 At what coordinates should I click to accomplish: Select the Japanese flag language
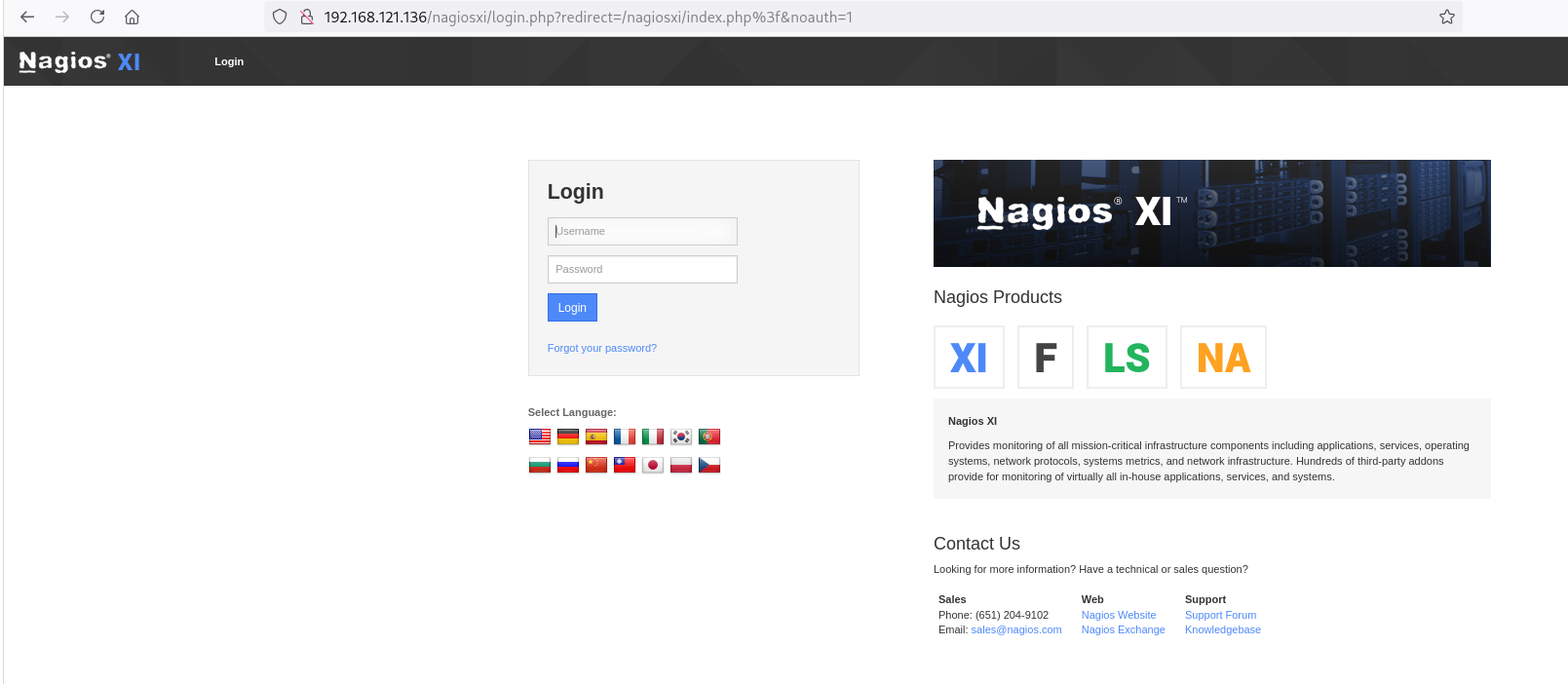click(653, 465)
